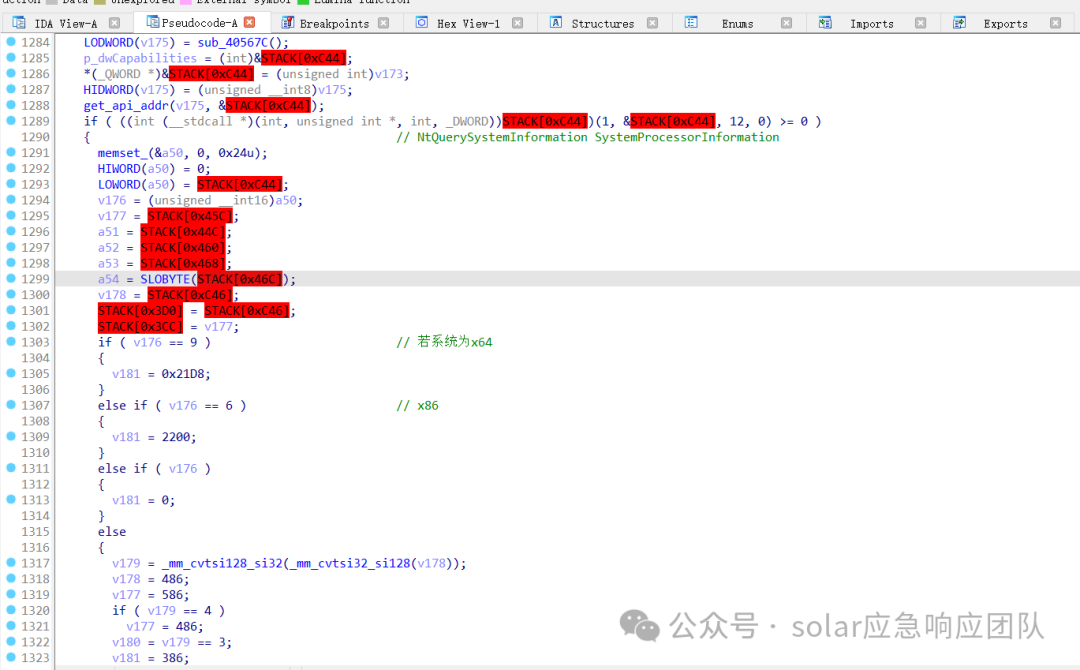This screenshot has height=670, width=1080.
Task: Select the STACK[0x46C] inside SLOBYTE
Action: tap(240, 280)
